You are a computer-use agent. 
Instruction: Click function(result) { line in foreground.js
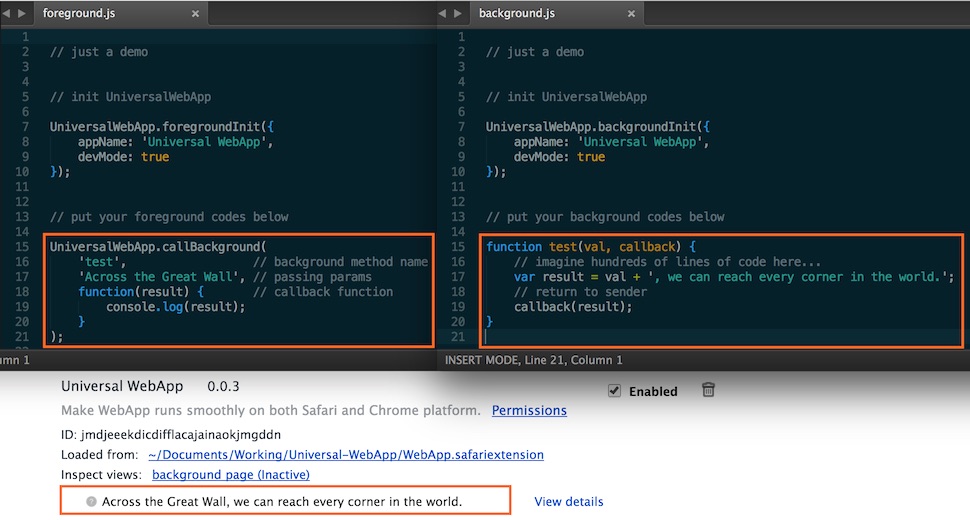pyautogui.click(x=140, y=292)
